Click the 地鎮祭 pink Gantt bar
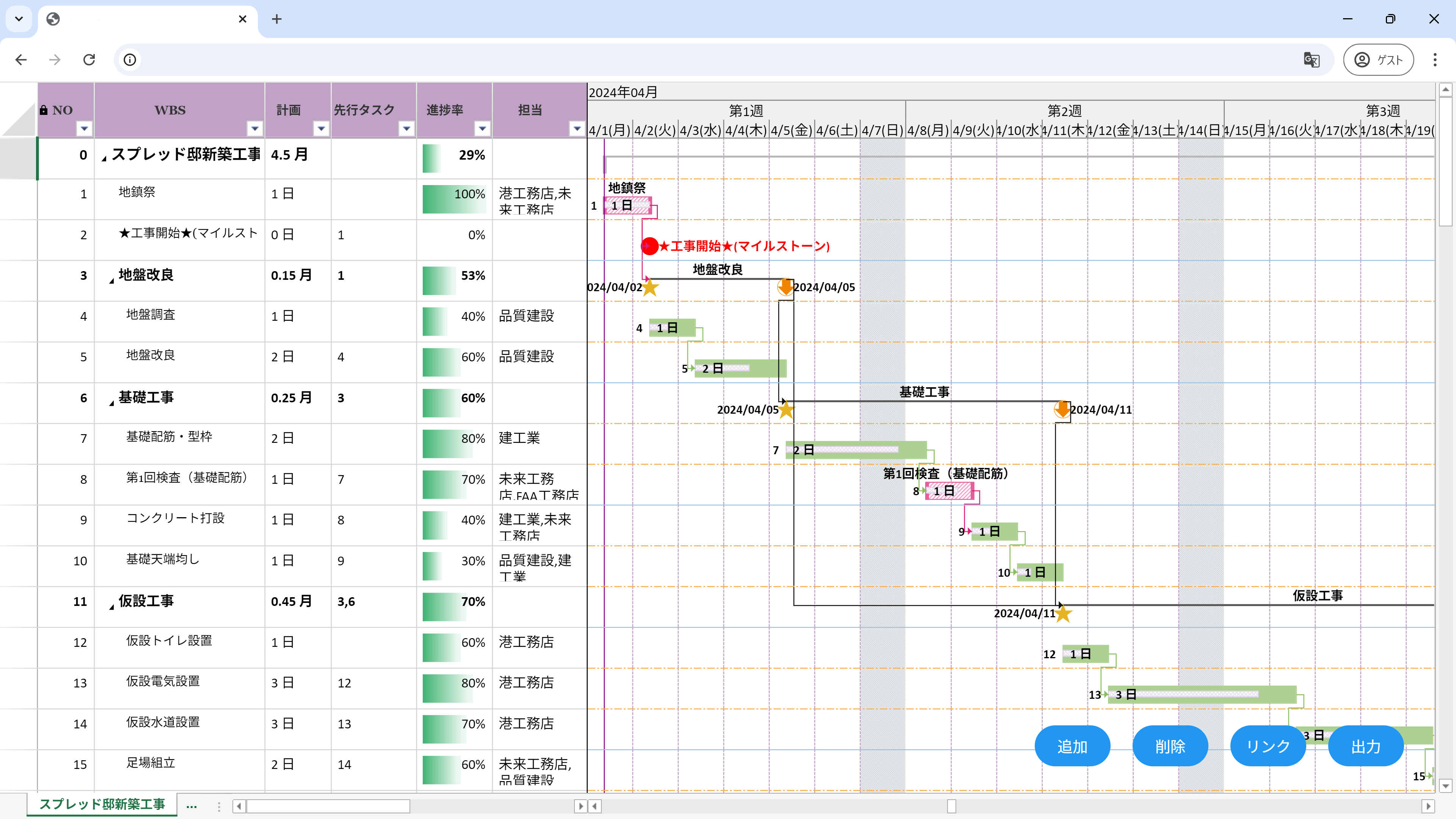 click(x=628, y=206)
